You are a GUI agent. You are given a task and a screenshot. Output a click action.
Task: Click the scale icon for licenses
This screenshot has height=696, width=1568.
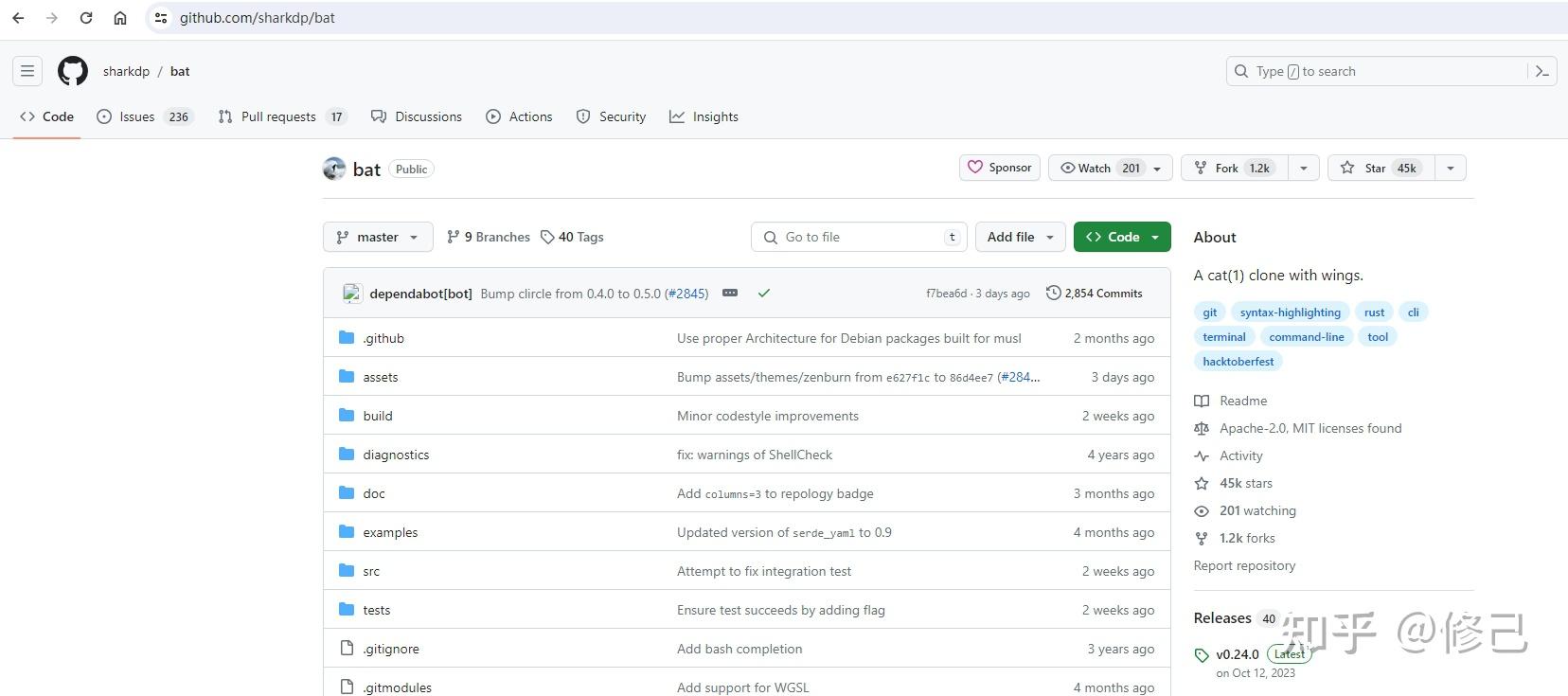[1202, 428]
